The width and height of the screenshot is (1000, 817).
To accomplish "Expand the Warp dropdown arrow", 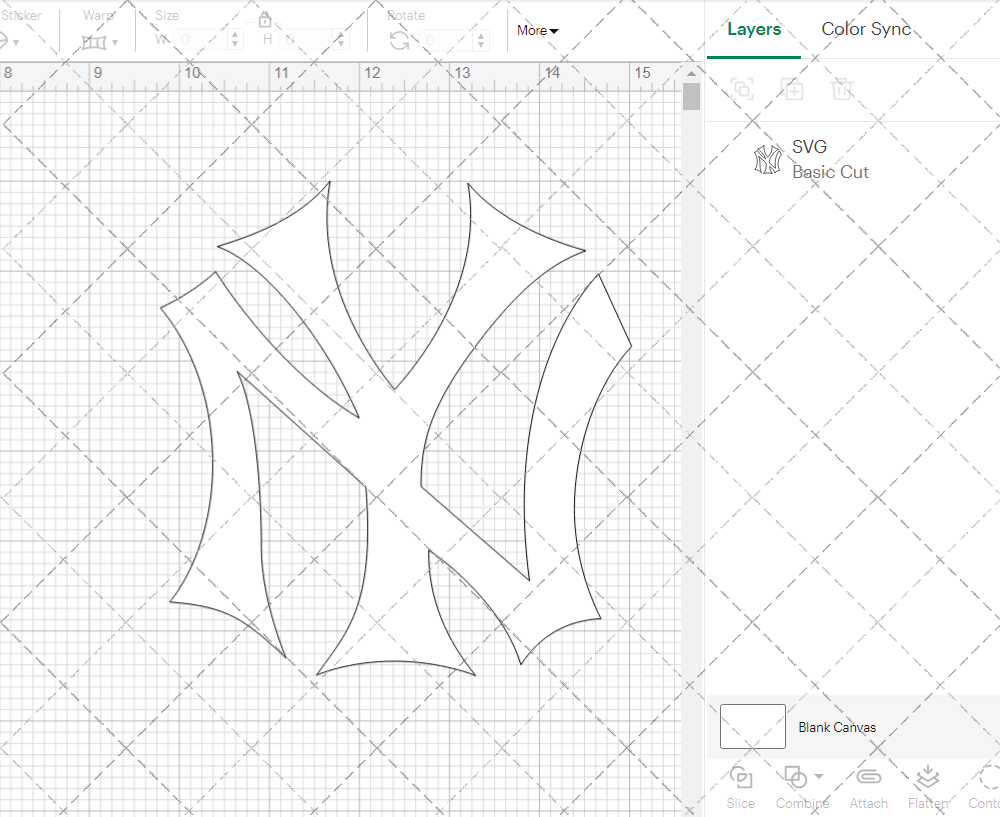I will pyautogui.click(x=115, y=43).
